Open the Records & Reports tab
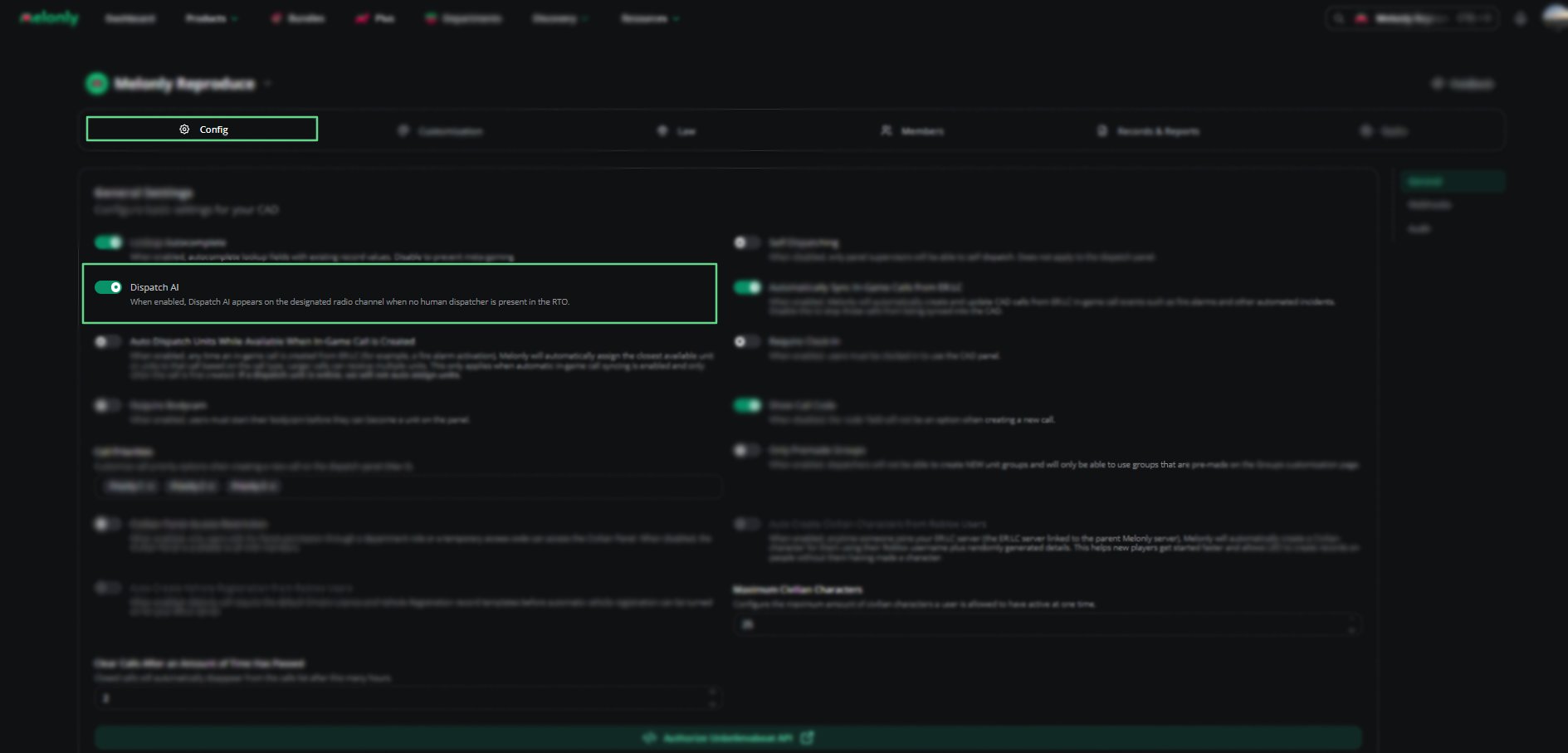 coord(1148,131)
